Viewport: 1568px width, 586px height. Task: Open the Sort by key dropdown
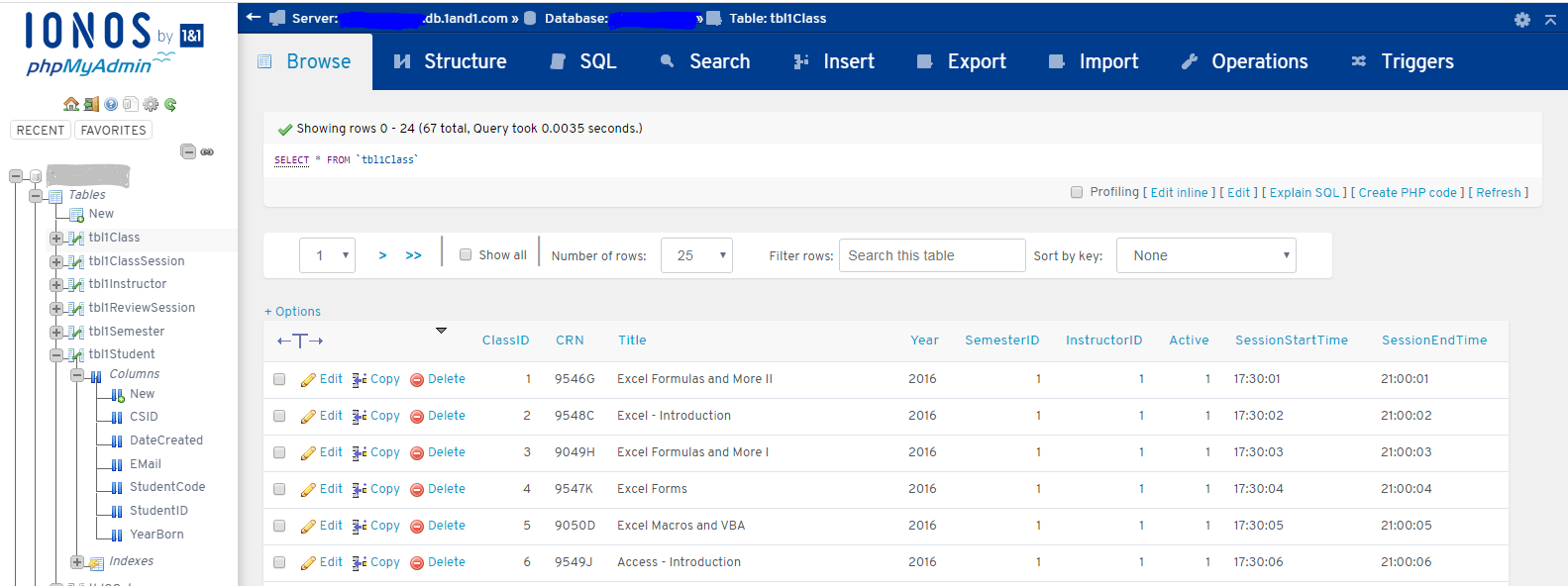1205,255
